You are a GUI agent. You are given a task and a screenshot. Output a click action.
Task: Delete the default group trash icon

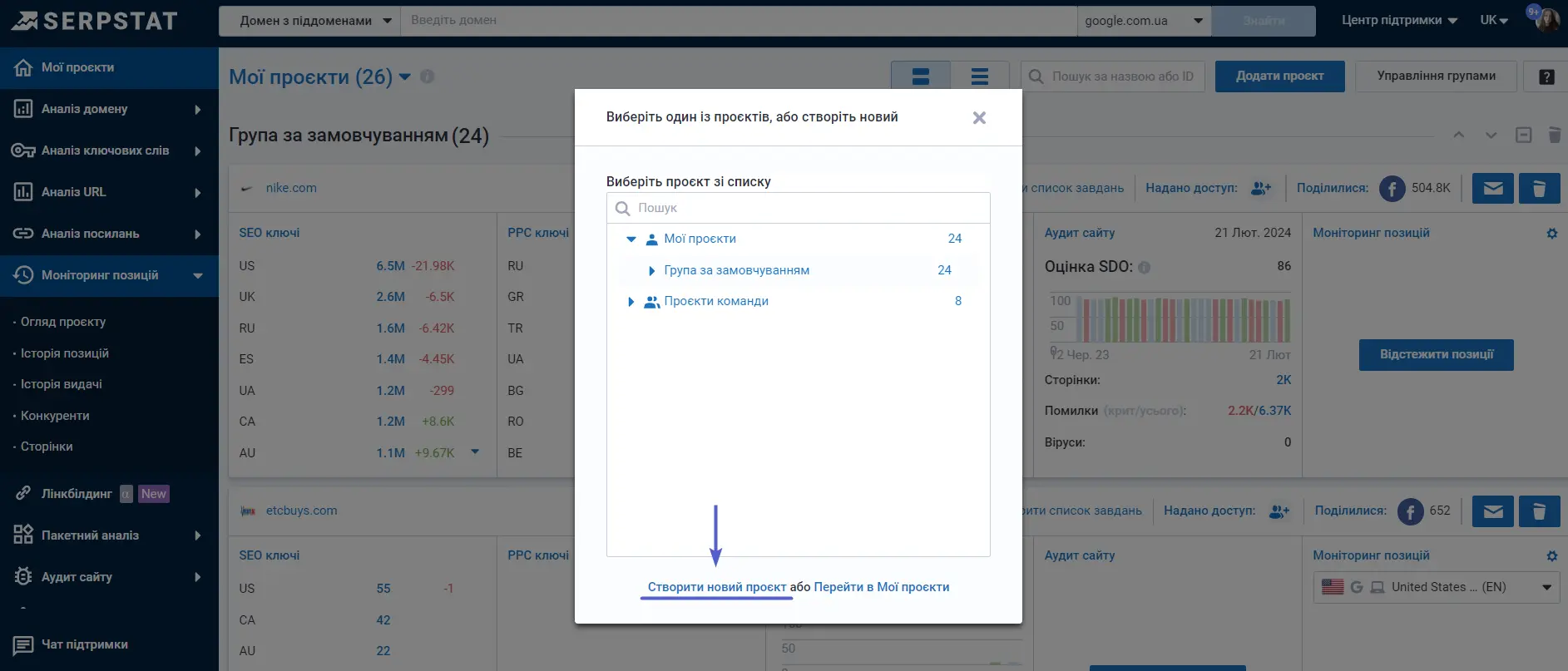pyautogui.click(x=1554, y=135)
